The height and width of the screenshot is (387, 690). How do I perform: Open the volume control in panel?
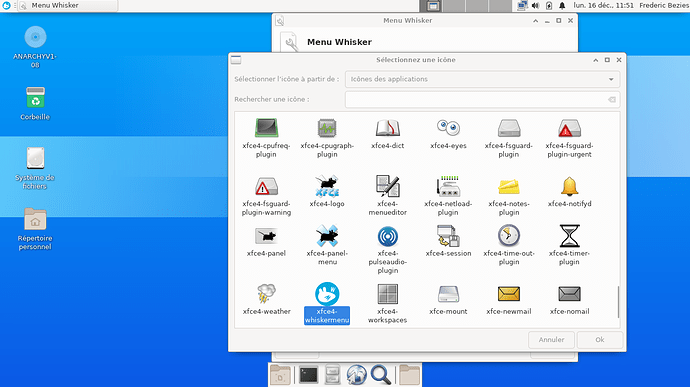coord(535,6)
